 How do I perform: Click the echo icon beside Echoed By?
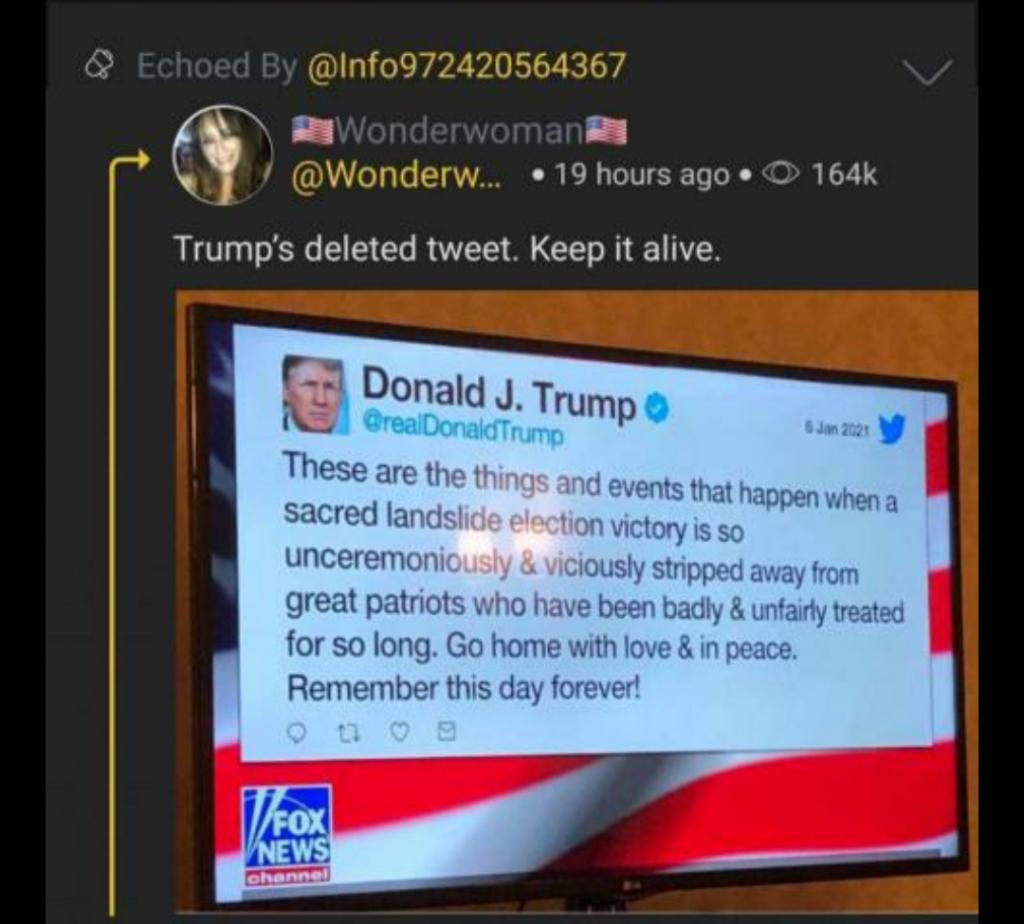tap(99, 65)
